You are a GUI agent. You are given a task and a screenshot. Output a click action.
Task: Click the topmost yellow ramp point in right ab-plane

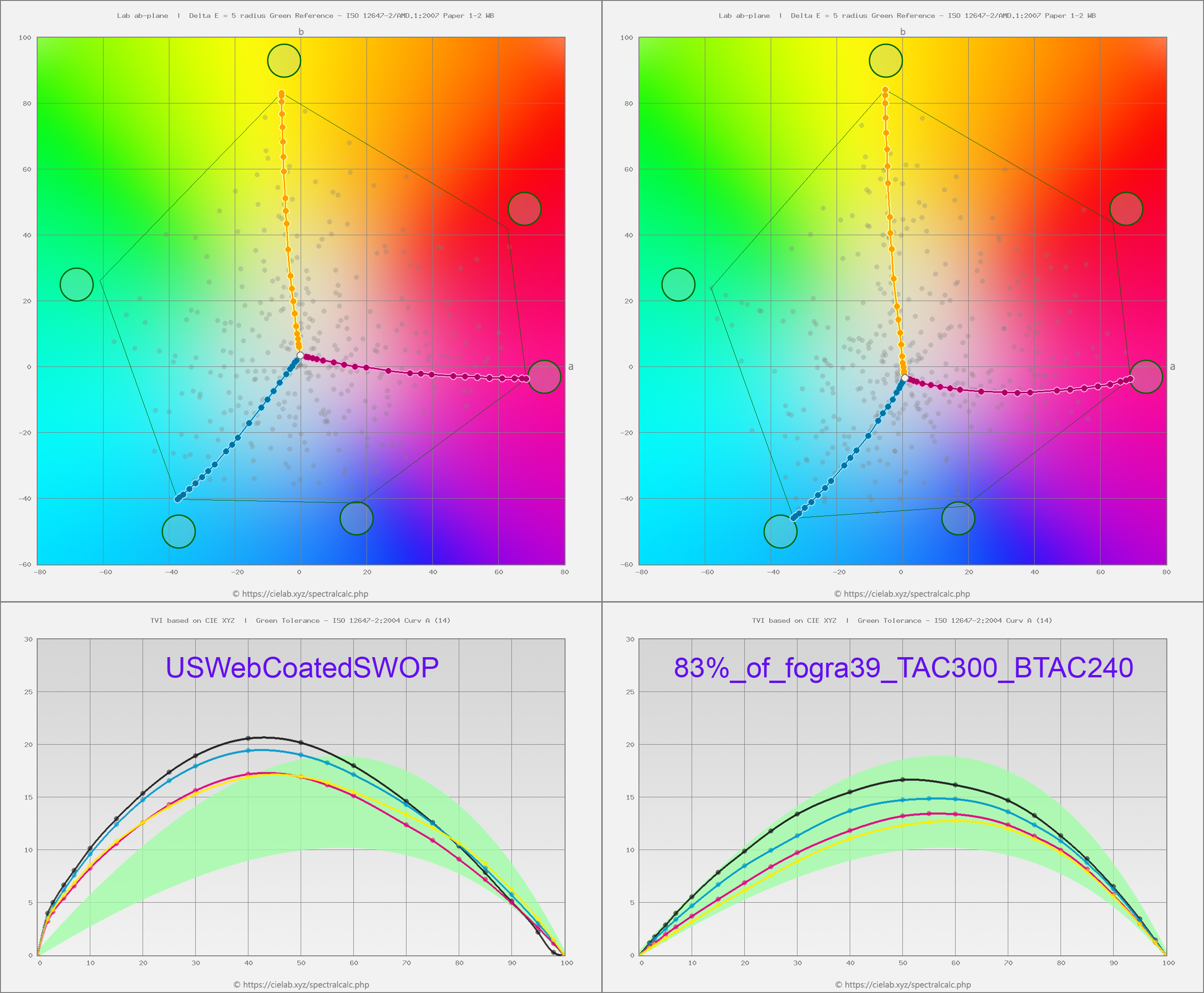885,90
